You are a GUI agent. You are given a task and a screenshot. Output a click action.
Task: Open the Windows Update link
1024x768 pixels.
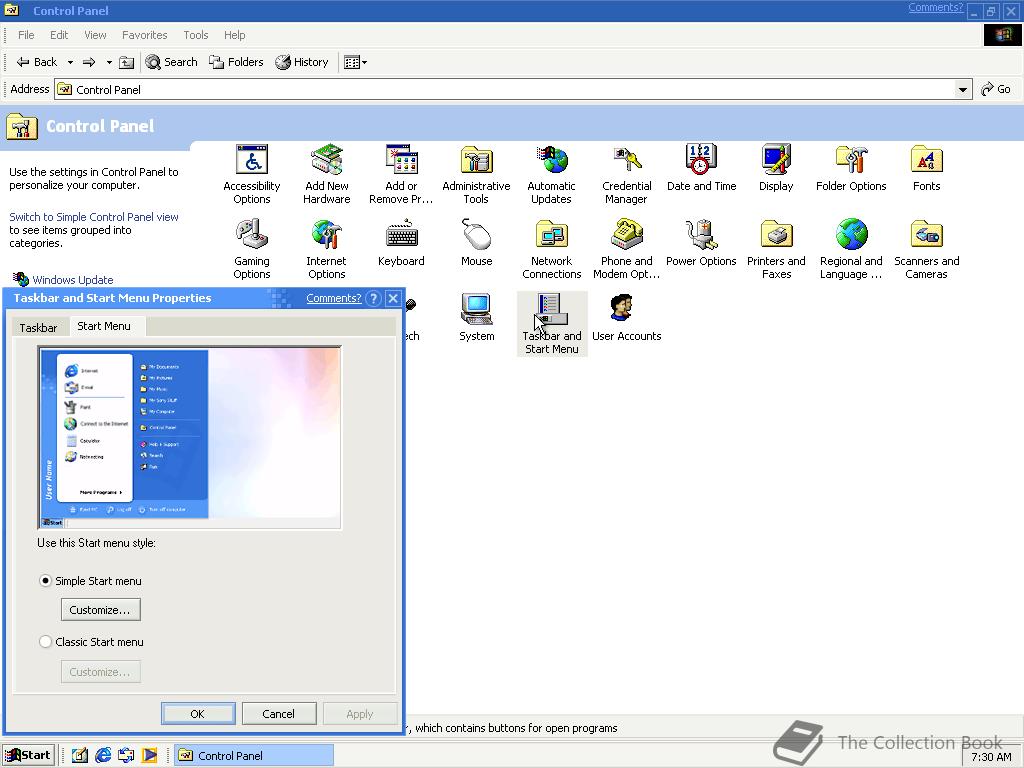tap(72, 280)
